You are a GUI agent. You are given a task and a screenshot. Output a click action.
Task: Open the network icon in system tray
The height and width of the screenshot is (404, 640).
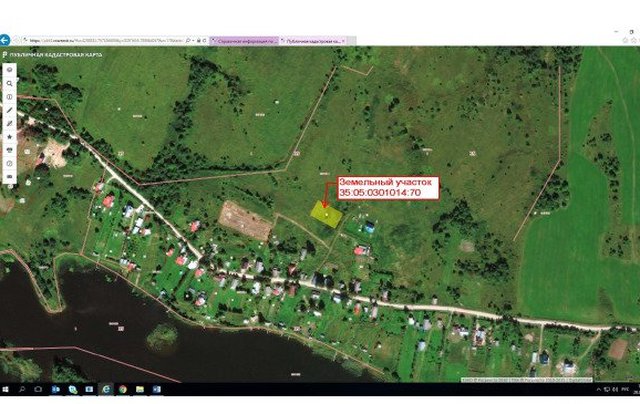click(607, 390)
